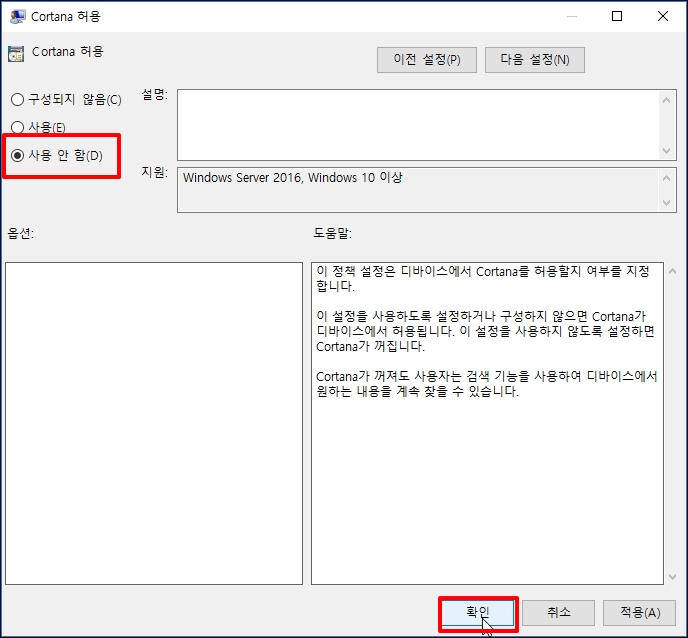Screen dimensions: 688x638
Task: Click the up arrow of 지원 box scrollbar
Action: tap(666, 178)
